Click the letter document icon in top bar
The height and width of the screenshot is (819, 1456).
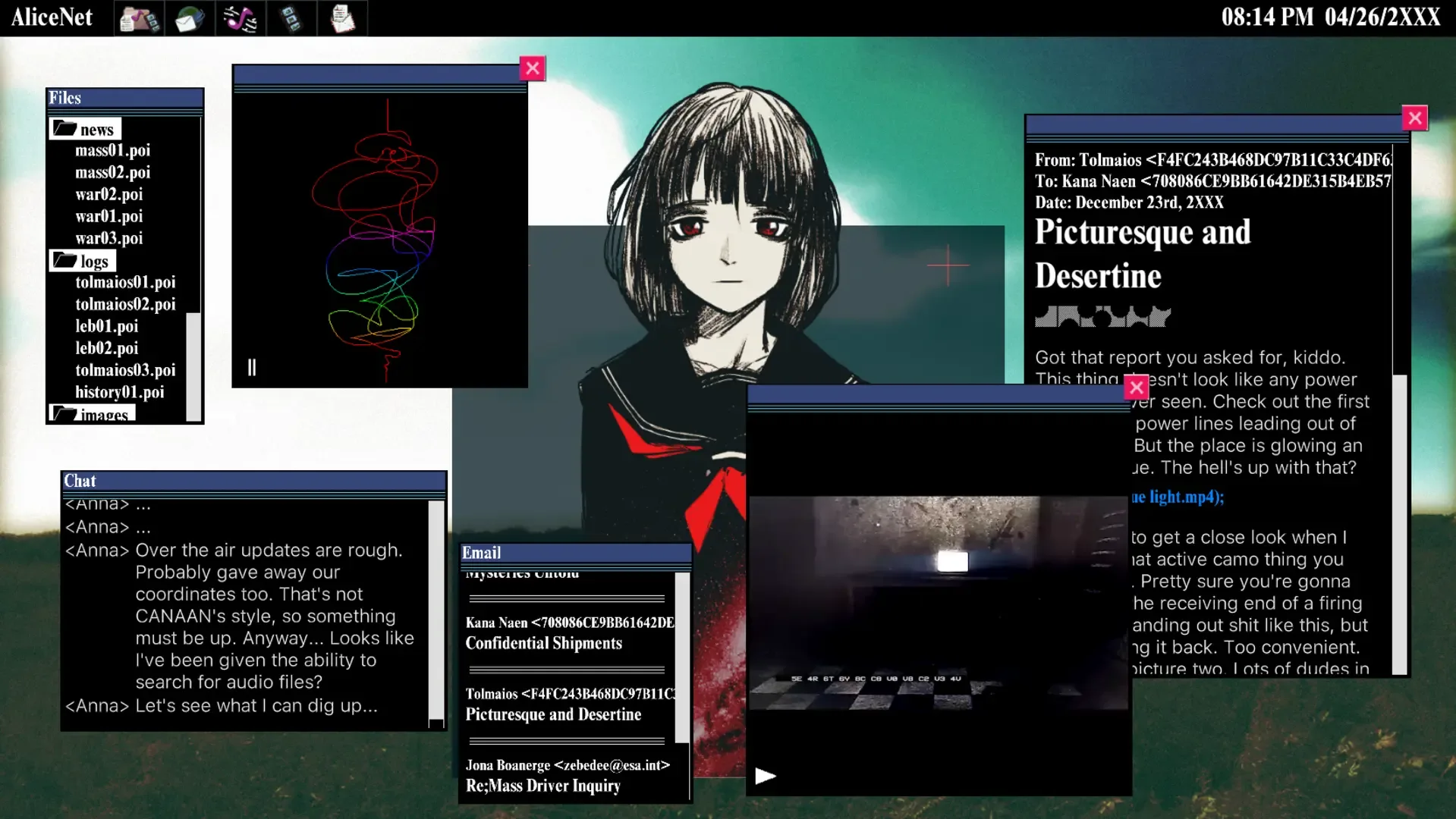point(342,18)
